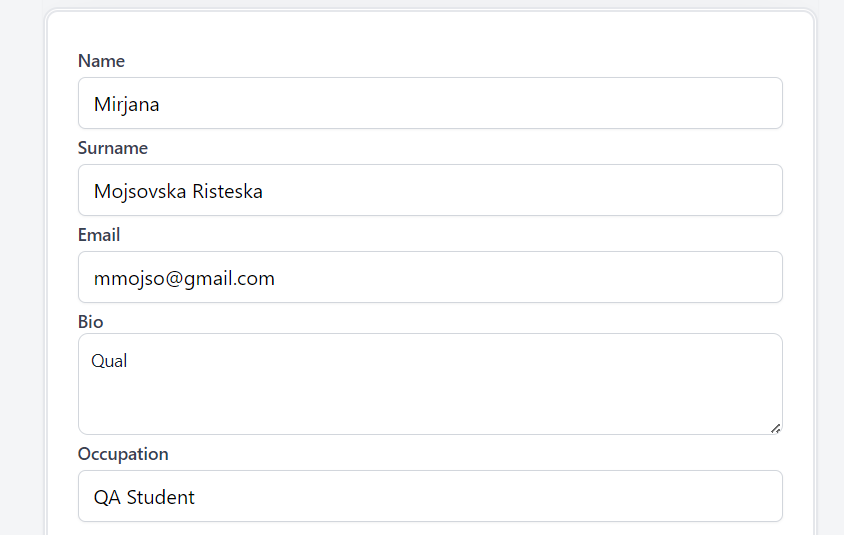844x535 pixels.
Task: Place cursor on the text "Mirjana"
Action: pyautogui.click(x=126, y=104)
